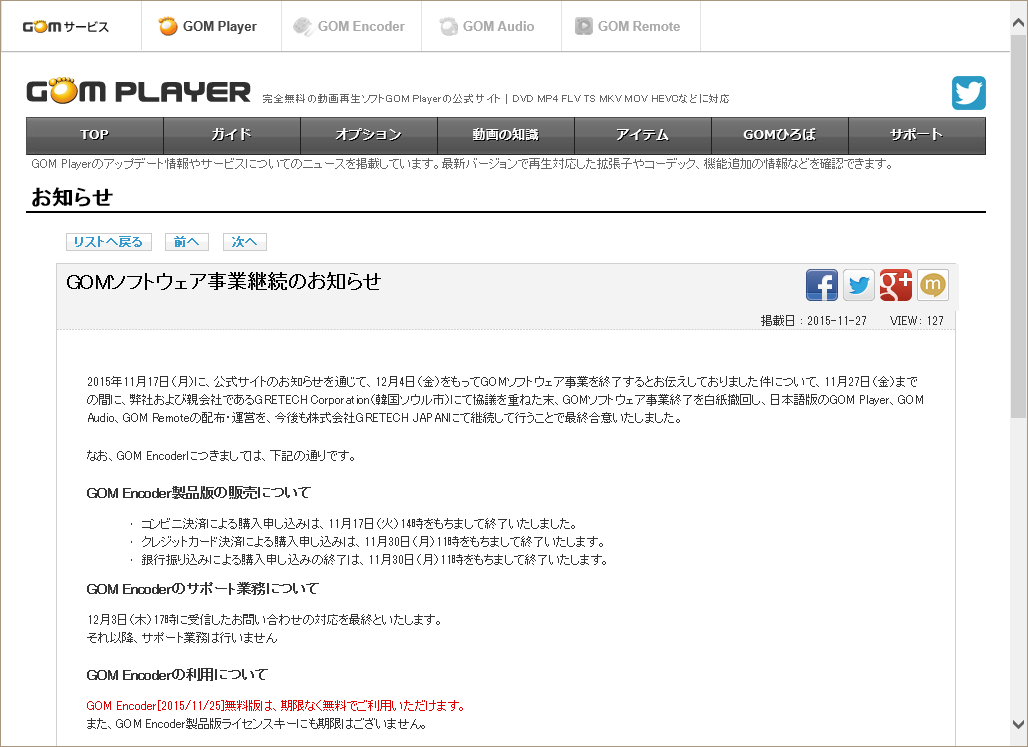Image resolution: width=1028 pixels, height=747 pixels.
Task: Share the article via the Twitter icon
Action: [x=859, y=285]
